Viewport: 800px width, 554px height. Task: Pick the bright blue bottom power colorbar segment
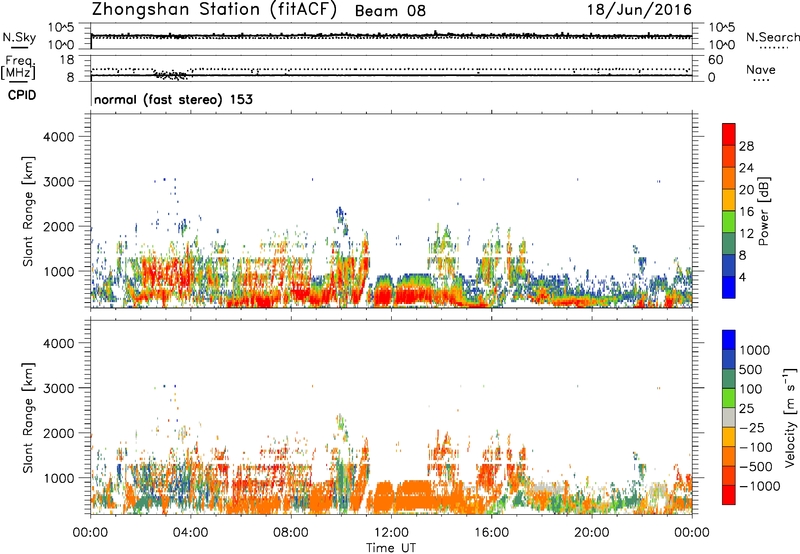pos(729,287)
